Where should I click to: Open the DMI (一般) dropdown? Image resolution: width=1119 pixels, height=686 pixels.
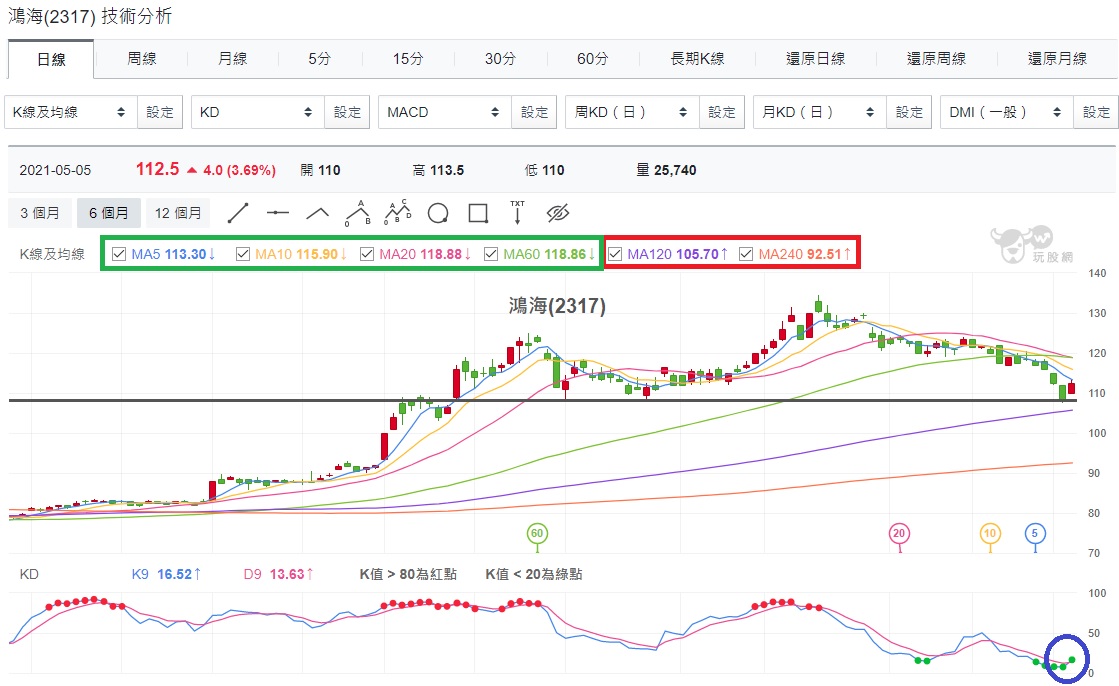point(1006,112)
